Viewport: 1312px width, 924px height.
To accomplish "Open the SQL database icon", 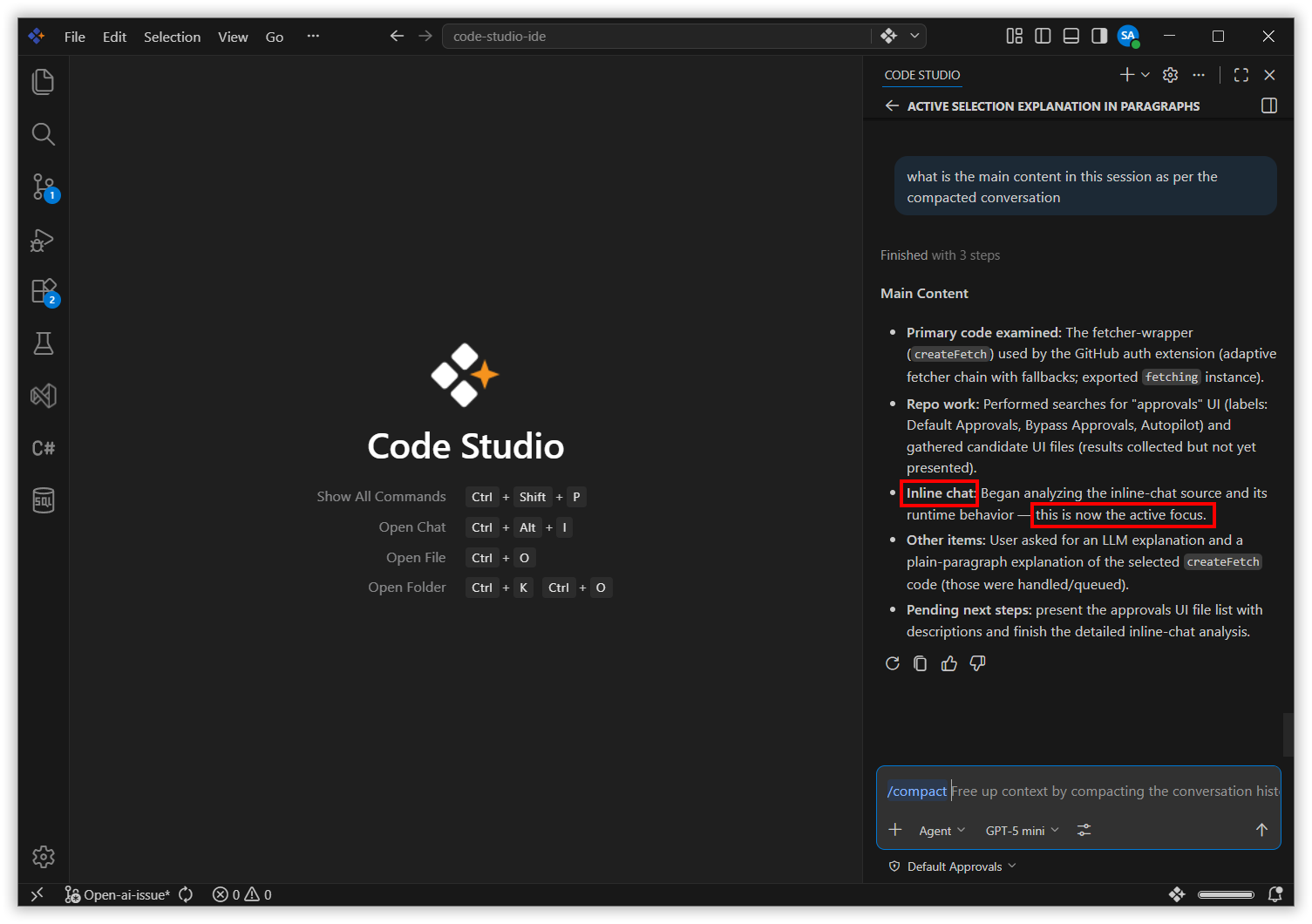I will (43, 500).
